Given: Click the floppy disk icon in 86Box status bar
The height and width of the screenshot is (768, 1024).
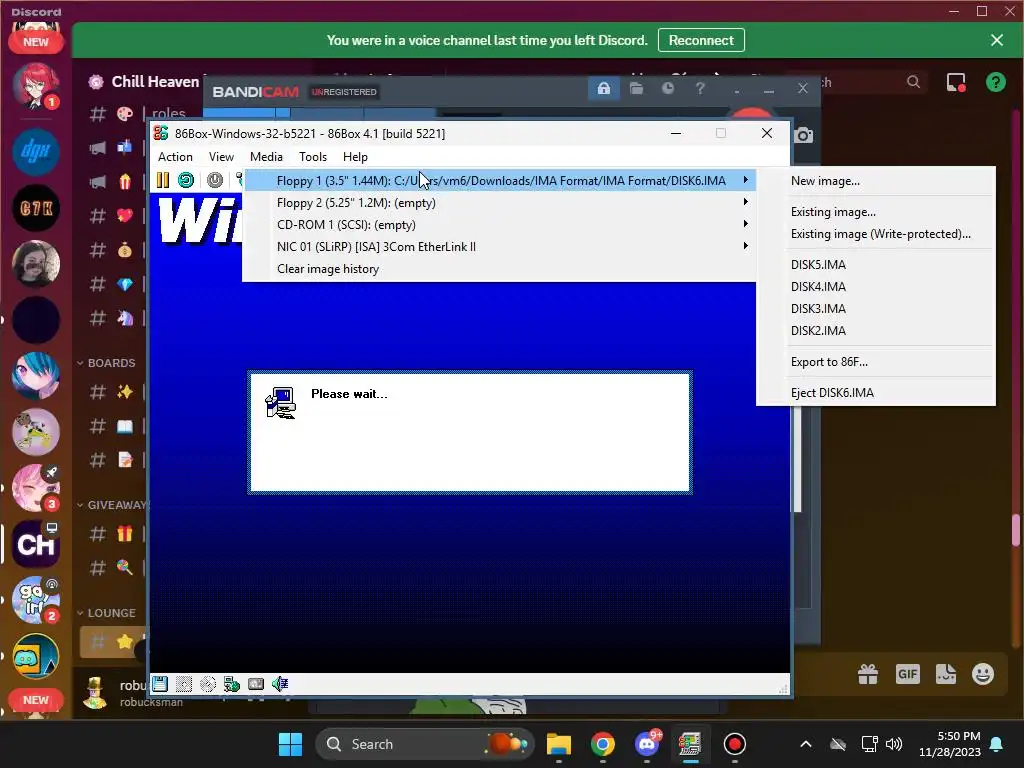Looking at the screenshot, I should tap(160, 684).
